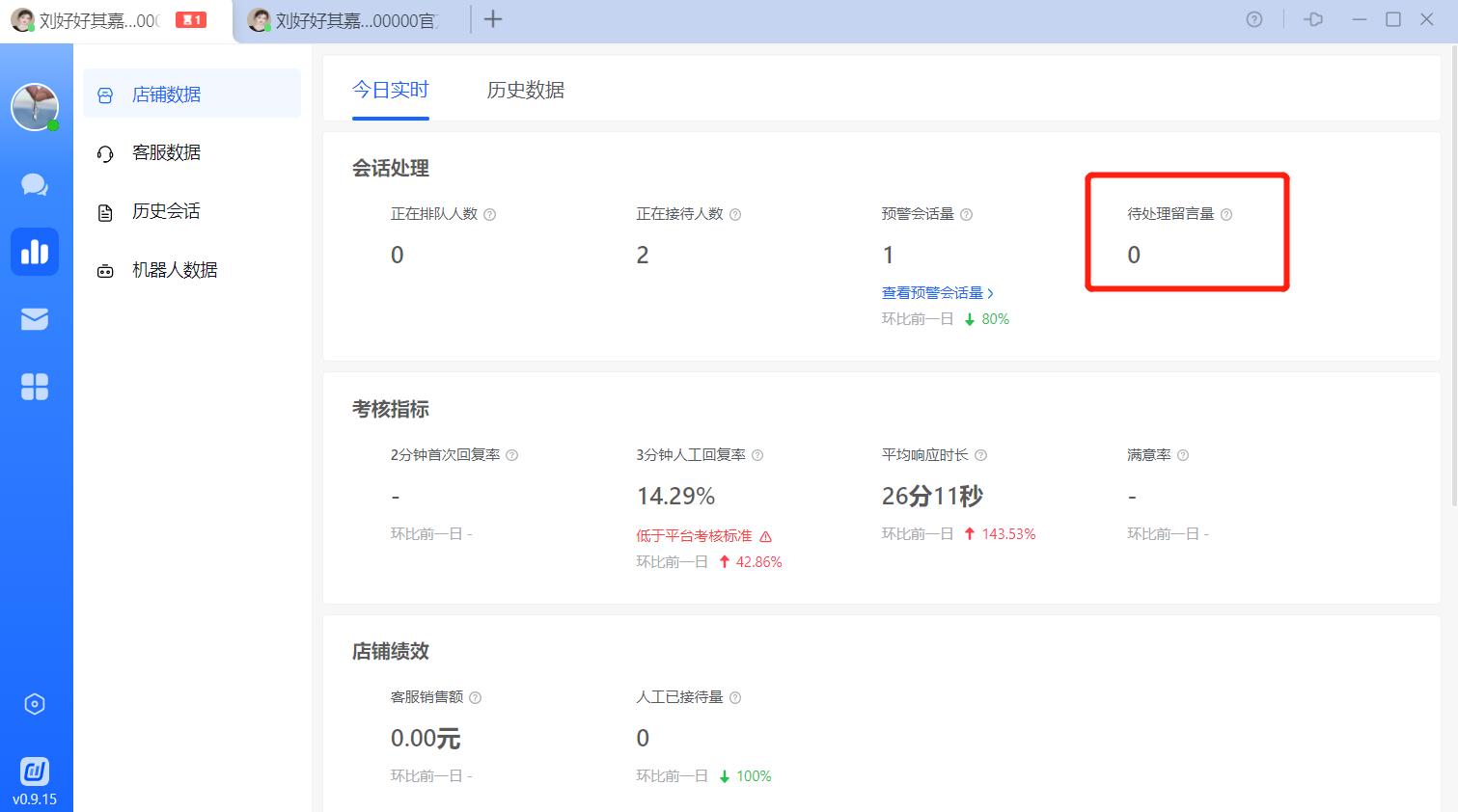The height and width of the screenshot is (812, 1458).
Task: Open the mail envelope sidebar icon
Action: pyautogui.click(x=35, y=319)
